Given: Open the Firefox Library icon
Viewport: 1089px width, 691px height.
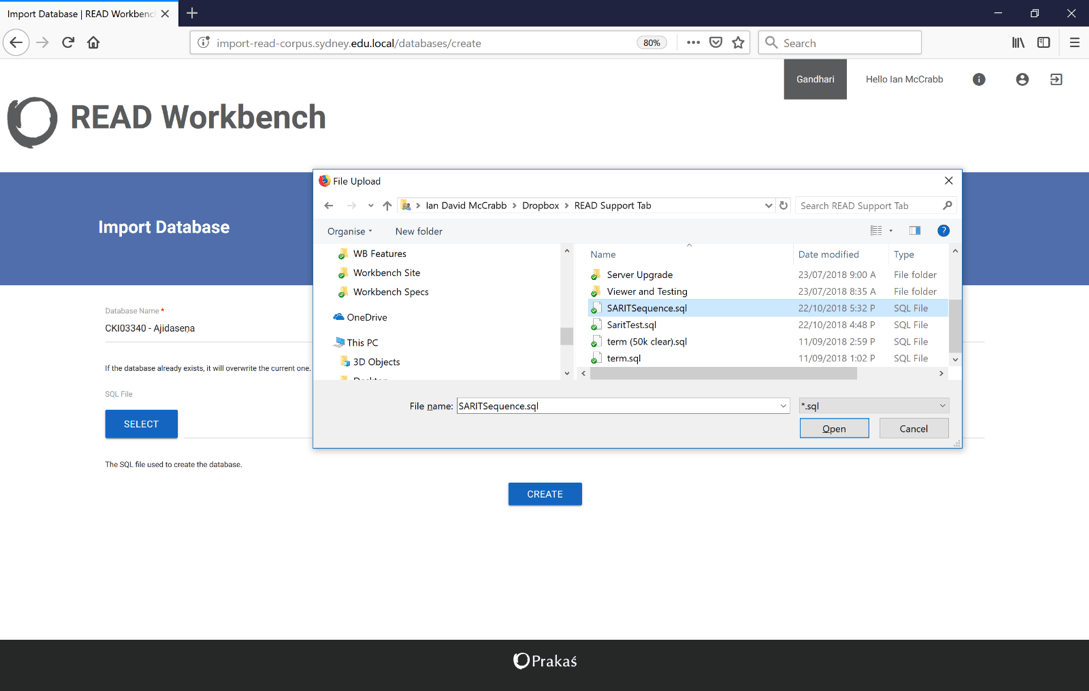Looking at the screenshot, I should point(1018,42).
